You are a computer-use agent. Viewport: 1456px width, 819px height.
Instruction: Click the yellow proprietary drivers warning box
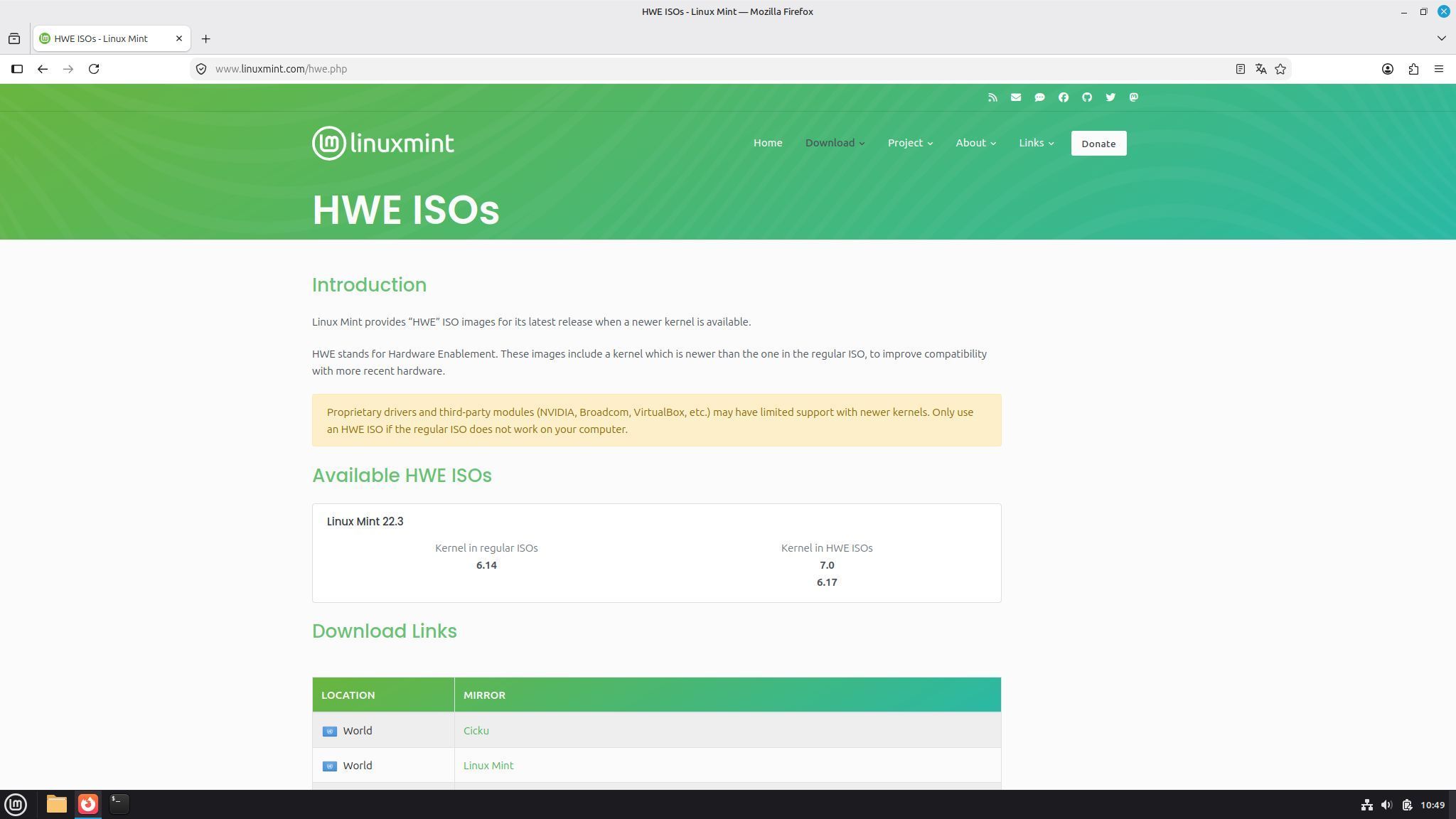(657, 420)
